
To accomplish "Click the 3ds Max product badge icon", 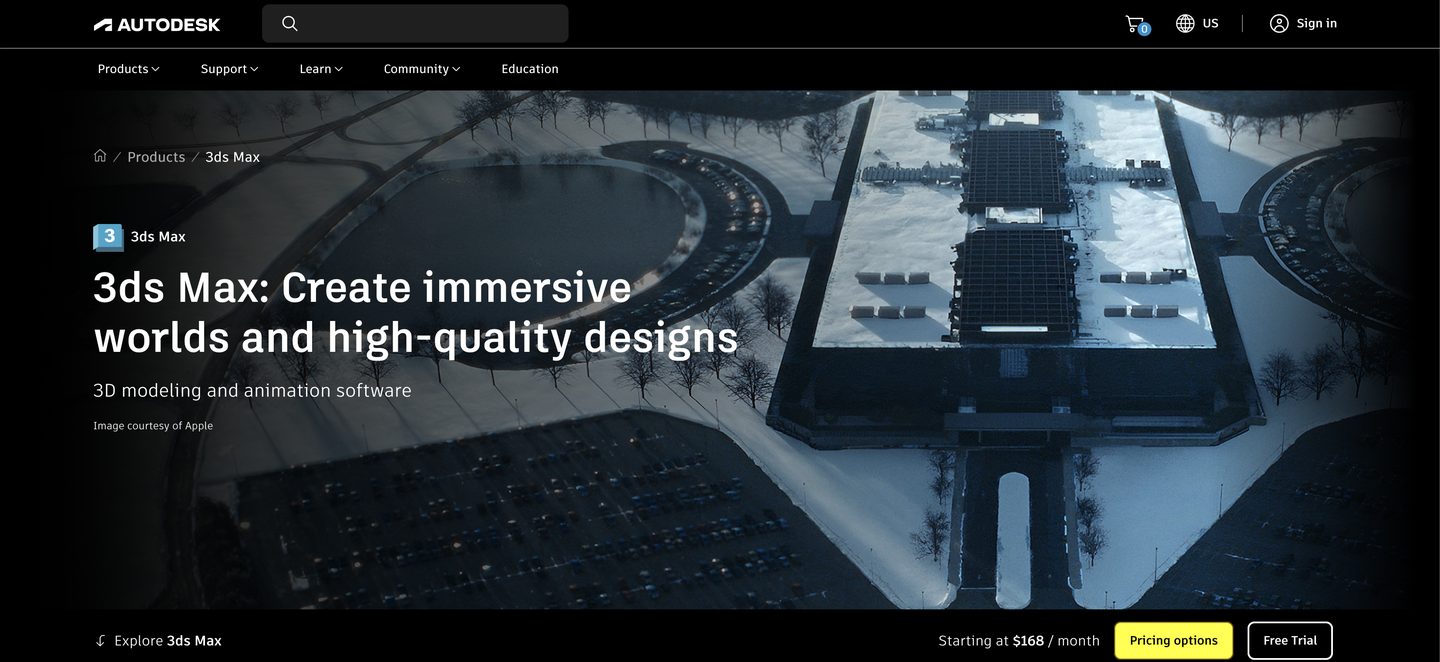I will 108,237.
